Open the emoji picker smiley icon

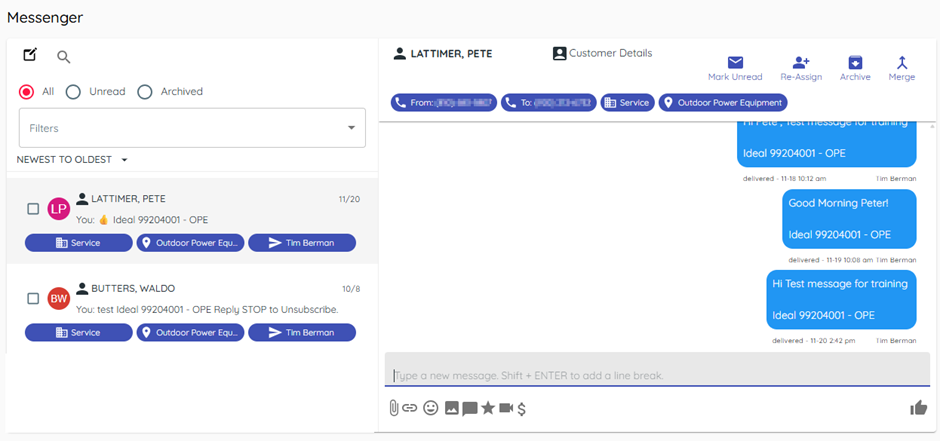click(x=431, y=408)
